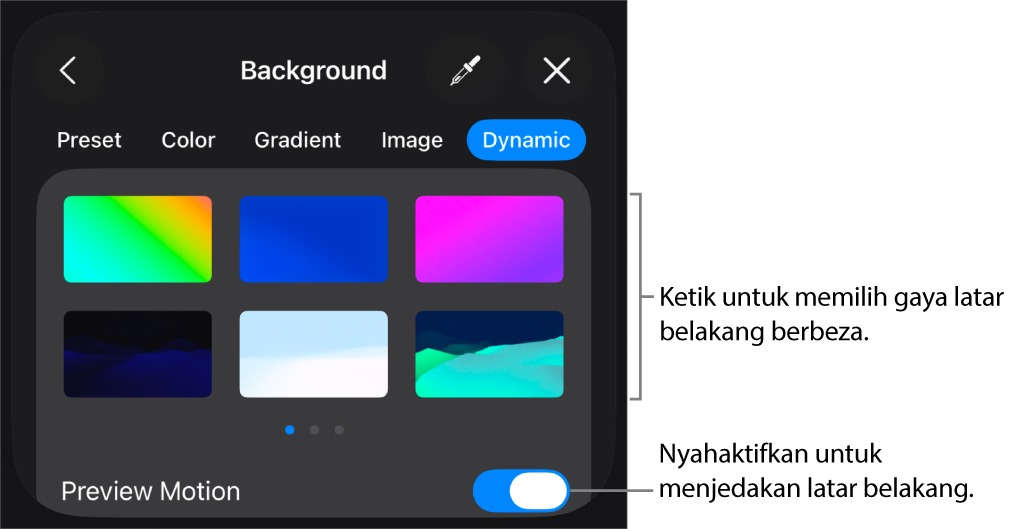Choose the green rainbow gradient background
This screenshot has height=529, width=1035.
138,239
